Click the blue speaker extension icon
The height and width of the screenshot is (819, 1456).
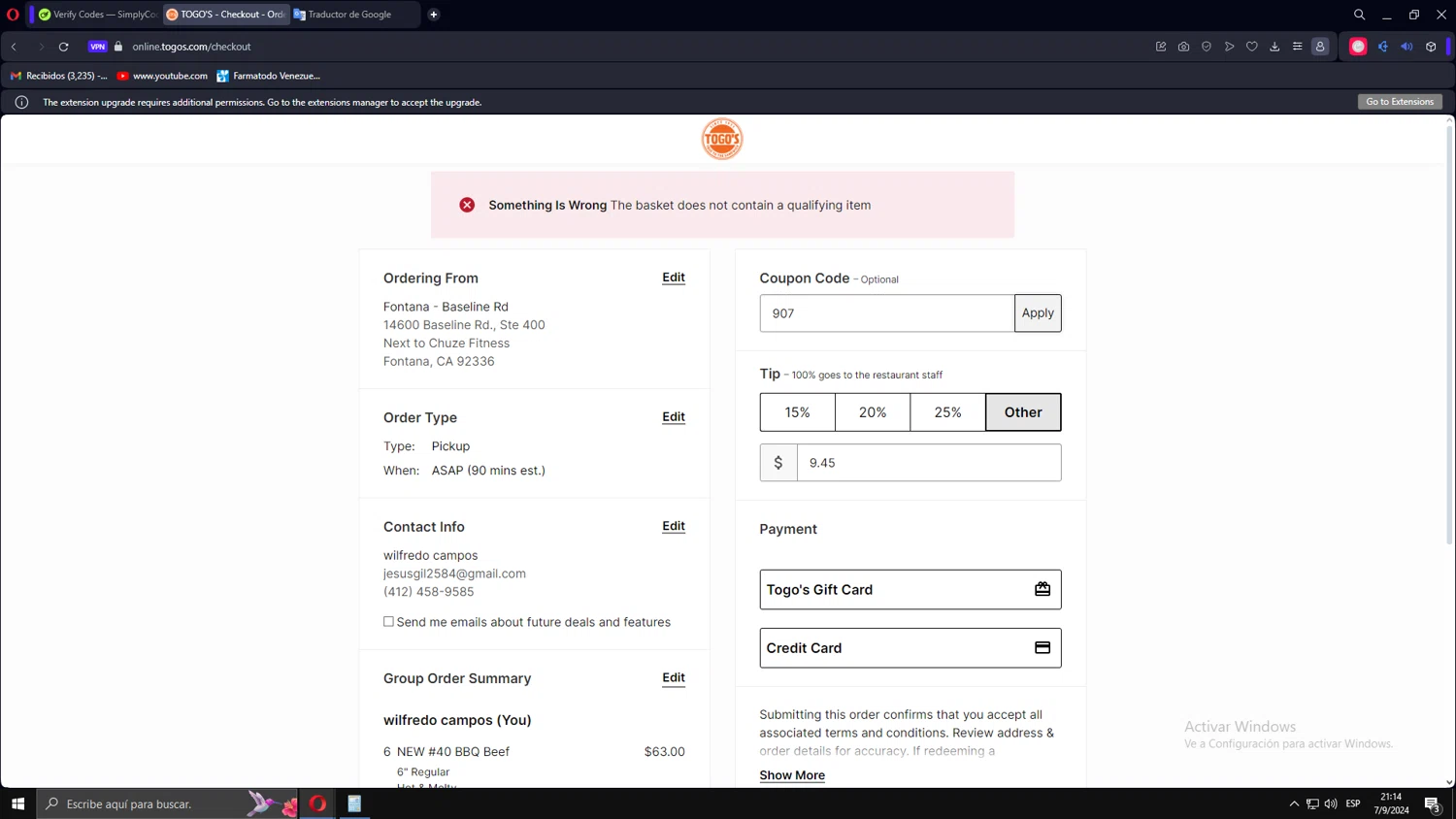pyautogui.click(x=1406, y=47)
